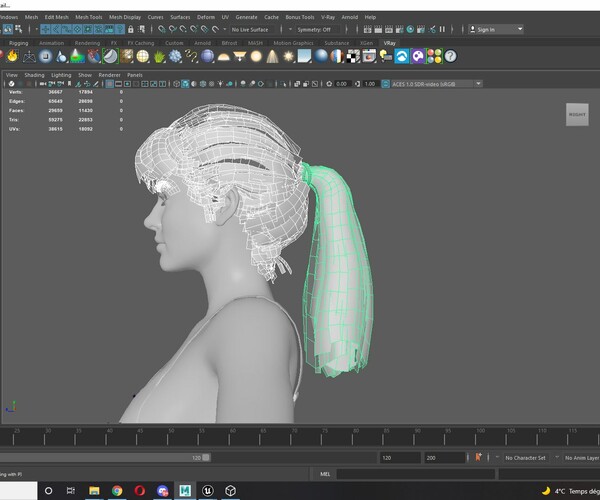The height and width of the screenshot is (500, 600).
Task: Click the V-Ray sphere light shelf icon
Action: 256,57
